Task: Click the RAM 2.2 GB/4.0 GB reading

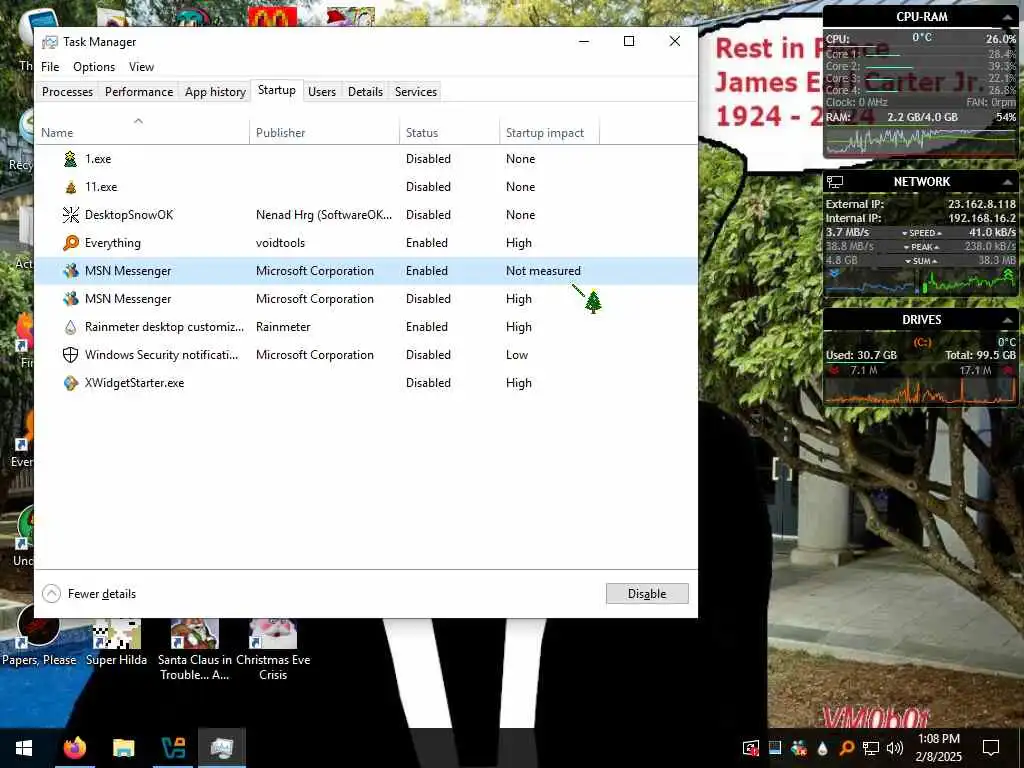Action: click(x=922, y=118)
